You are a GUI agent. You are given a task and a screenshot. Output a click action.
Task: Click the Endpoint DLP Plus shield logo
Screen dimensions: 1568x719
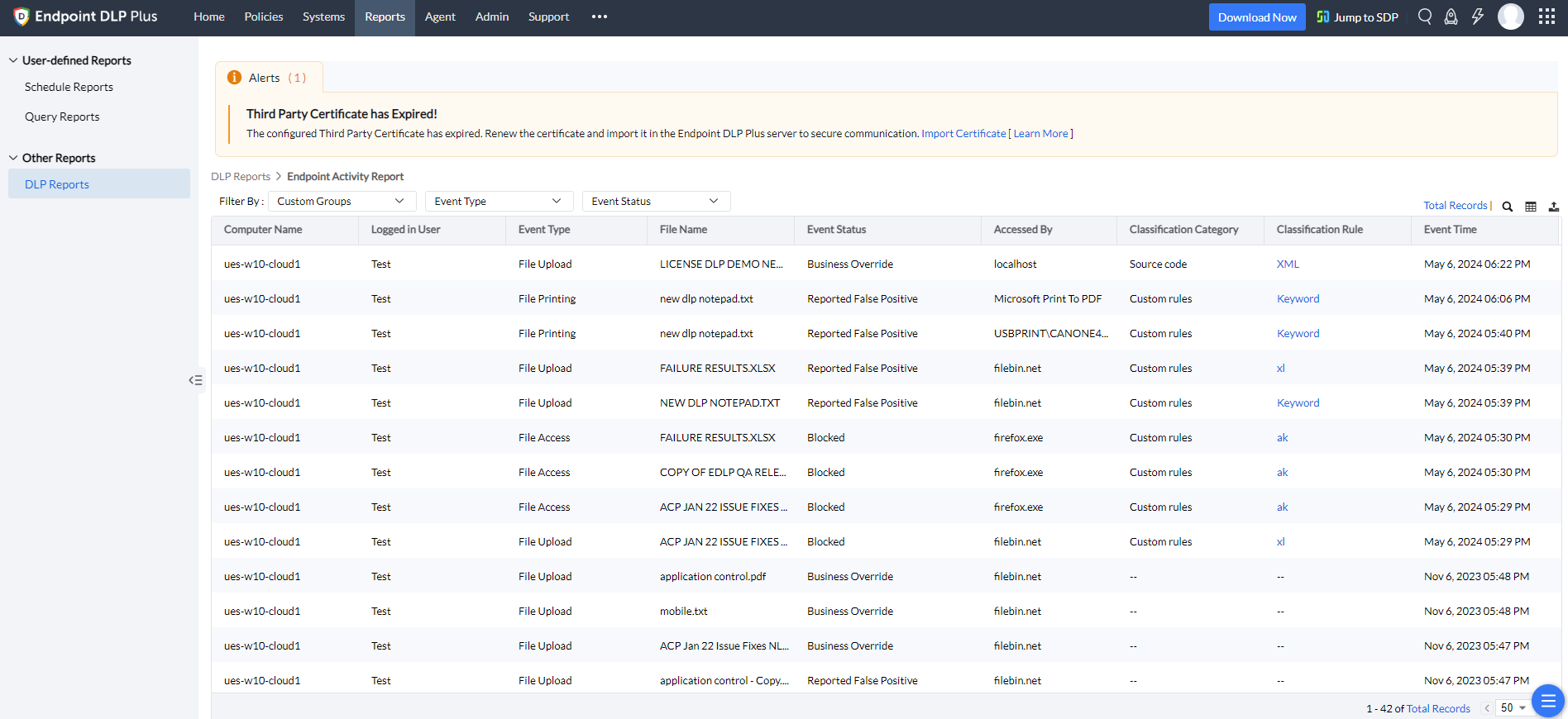[22, 17]
